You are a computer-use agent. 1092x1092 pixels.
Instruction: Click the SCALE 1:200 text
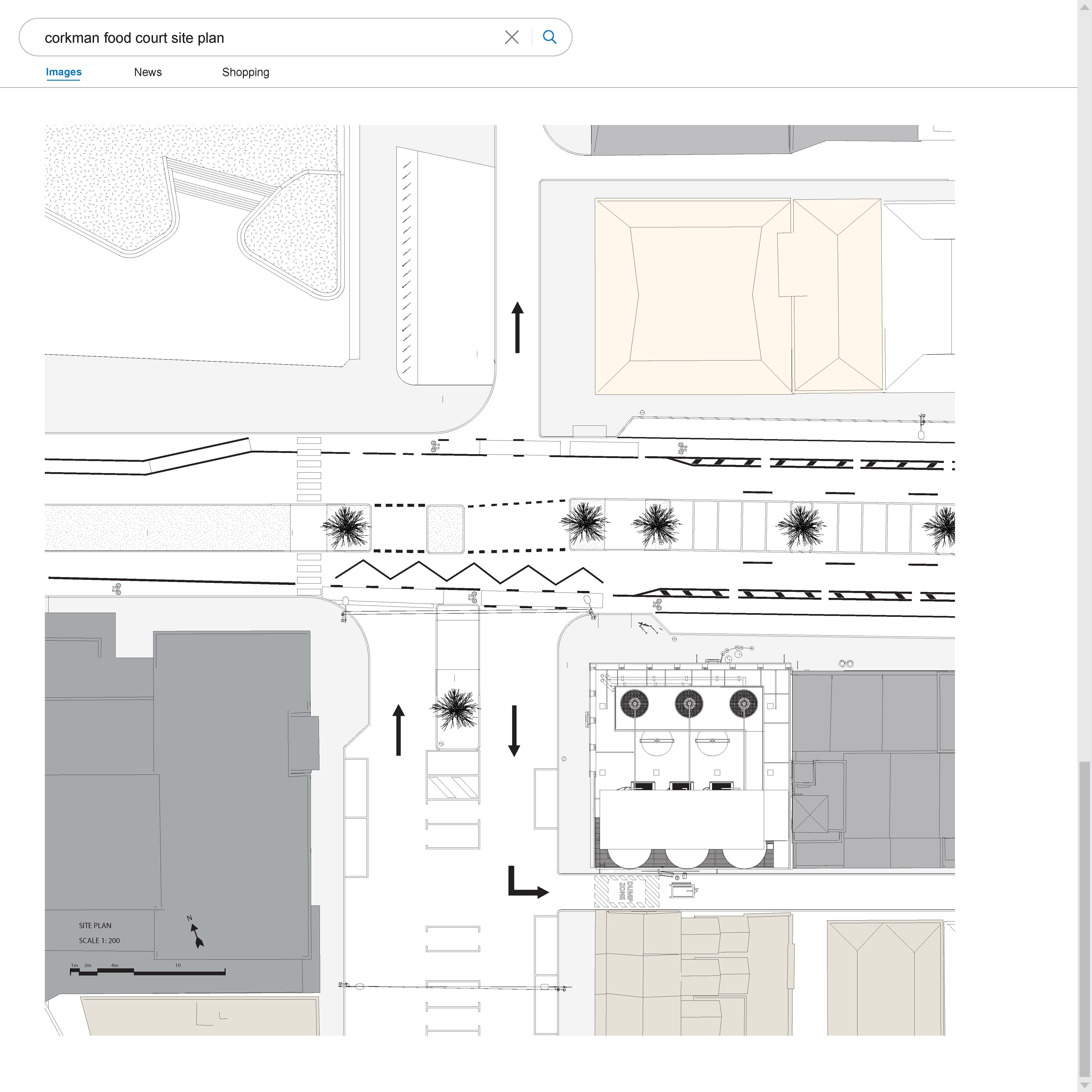point(99,941)
